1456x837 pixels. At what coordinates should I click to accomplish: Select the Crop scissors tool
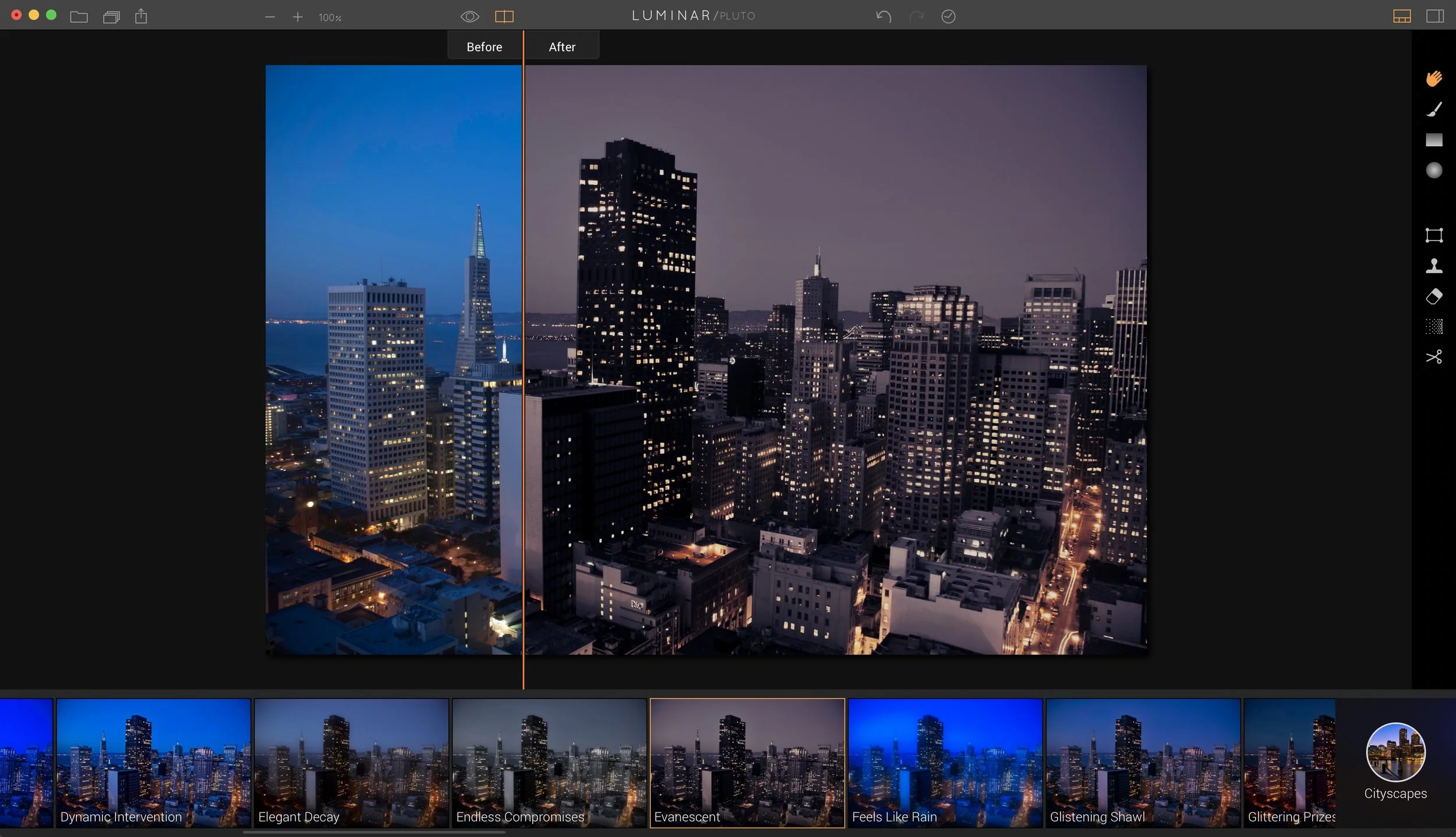(x=1433, y=357)
